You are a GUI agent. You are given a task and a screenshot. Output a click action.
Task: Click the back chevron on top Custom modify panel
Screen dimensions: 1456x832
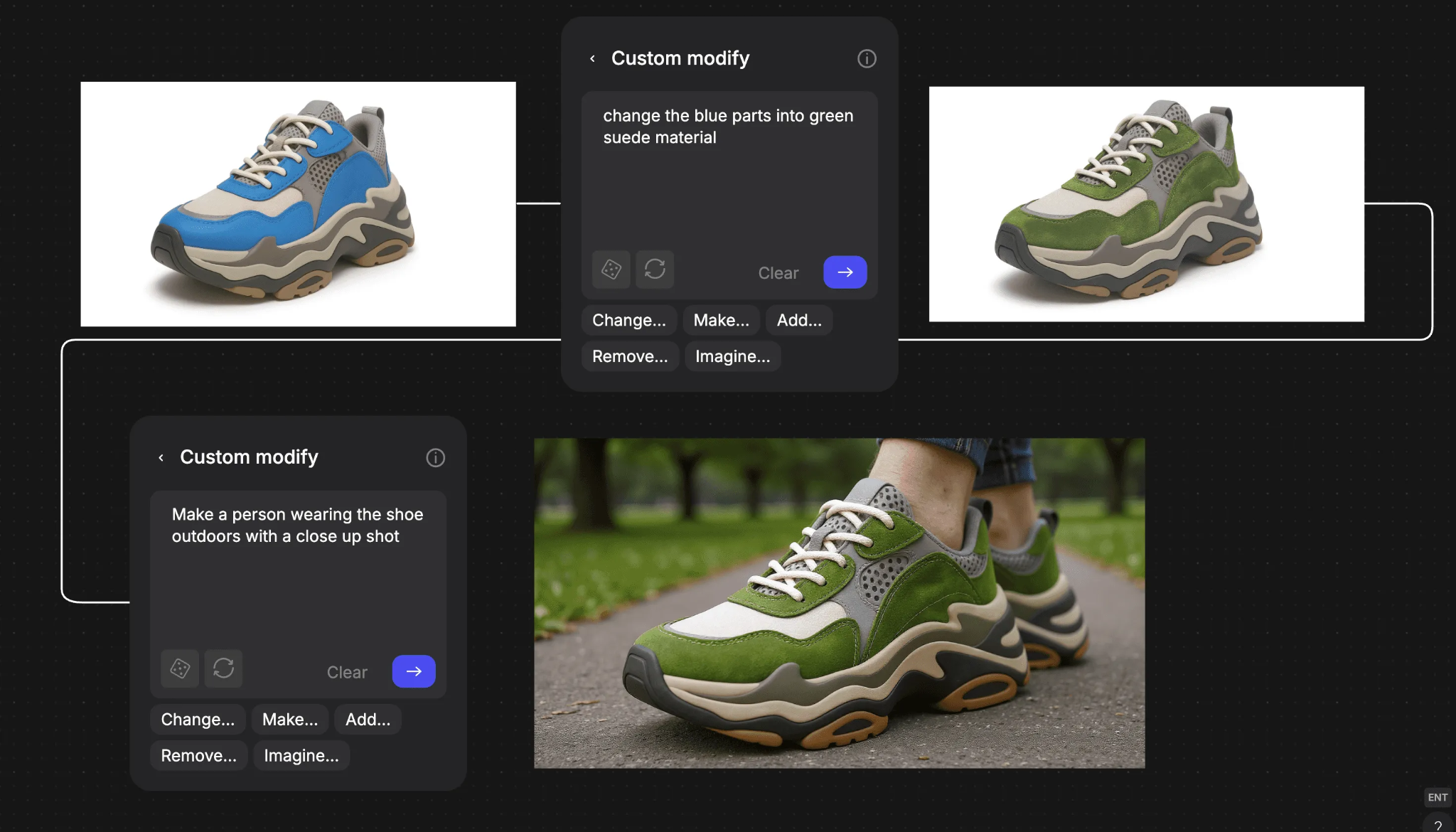tap(593, 58)
